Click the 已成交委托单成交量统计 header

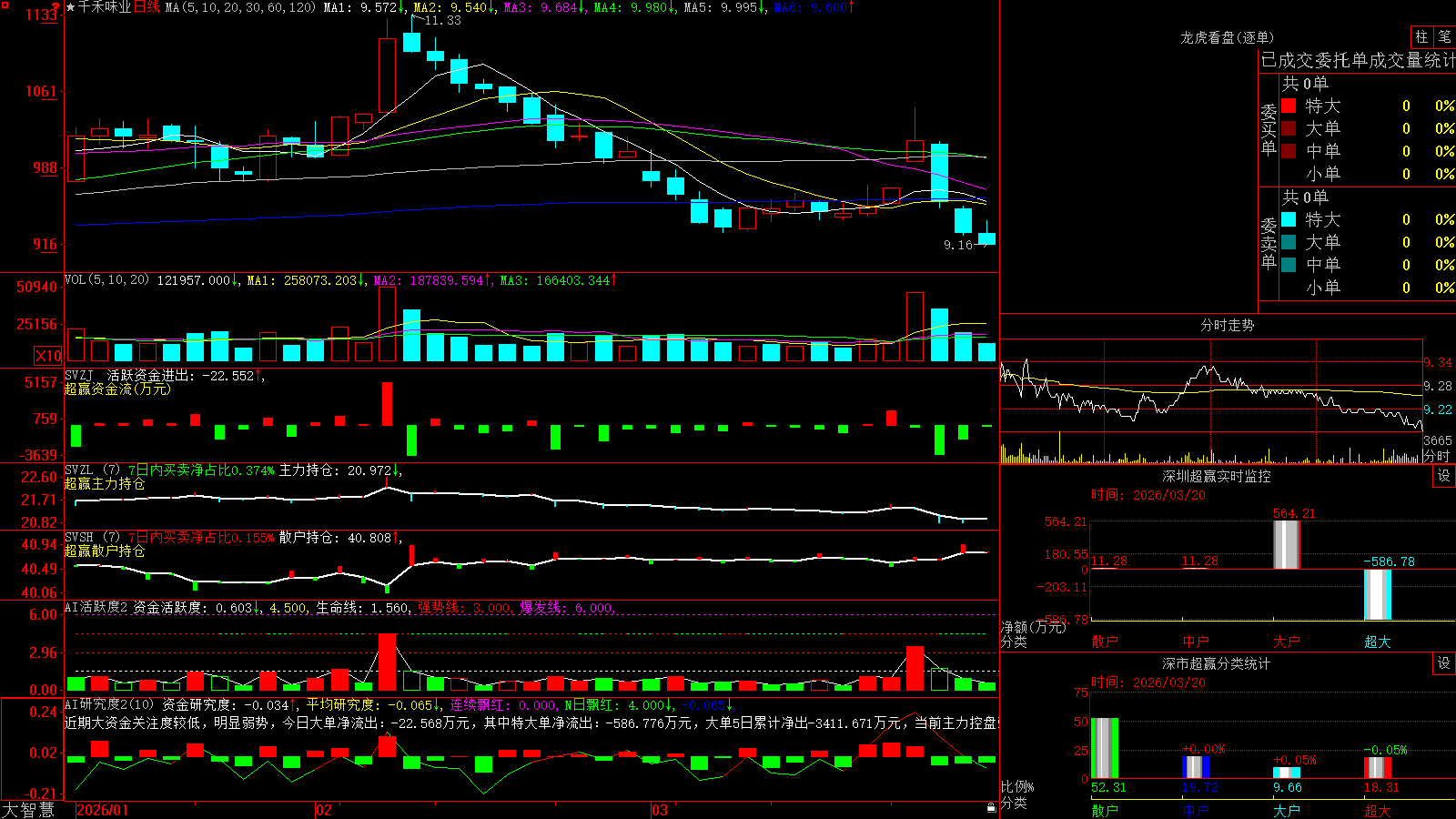(1358, 60)
